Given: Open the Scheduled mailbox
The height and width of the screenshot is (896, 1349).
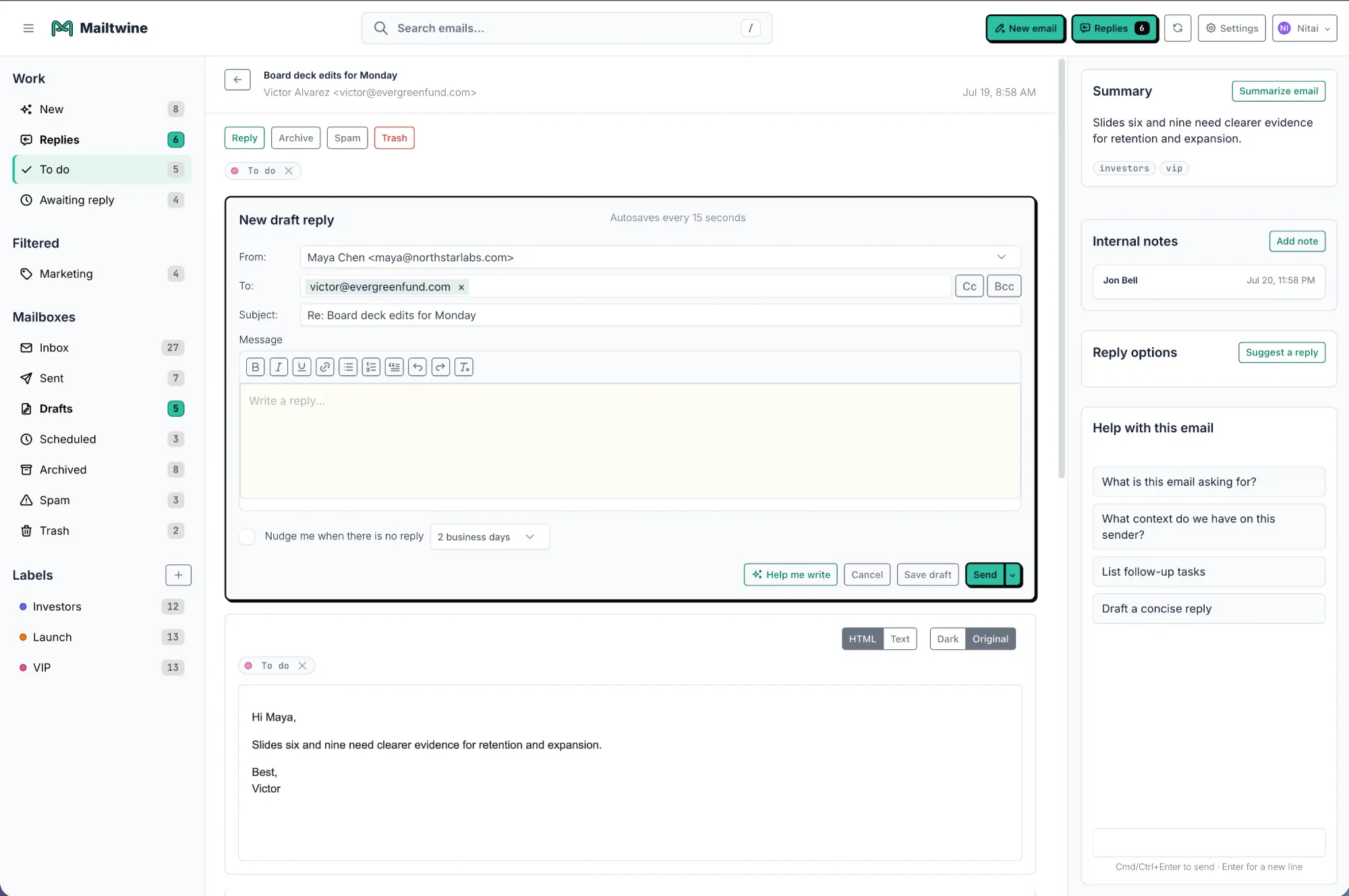Looking at the screenshot, I should pyautogui.click(x=102, y=439).
